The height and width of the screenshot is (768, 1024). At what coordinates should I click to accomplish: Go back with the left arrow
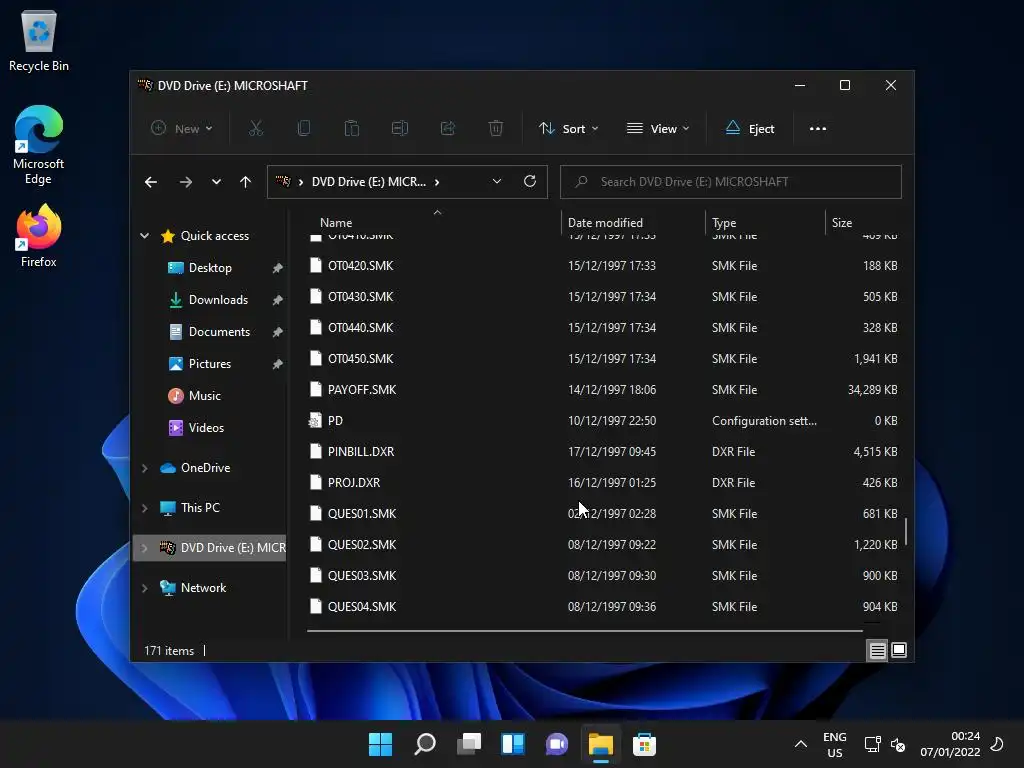click(x=151, y=182)
